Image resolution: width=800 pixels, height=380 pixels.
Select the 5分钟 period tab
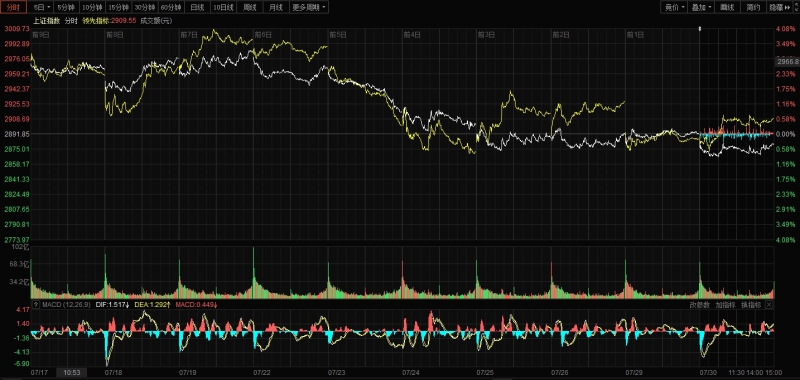pyautogui.click(x=66, y=7)
